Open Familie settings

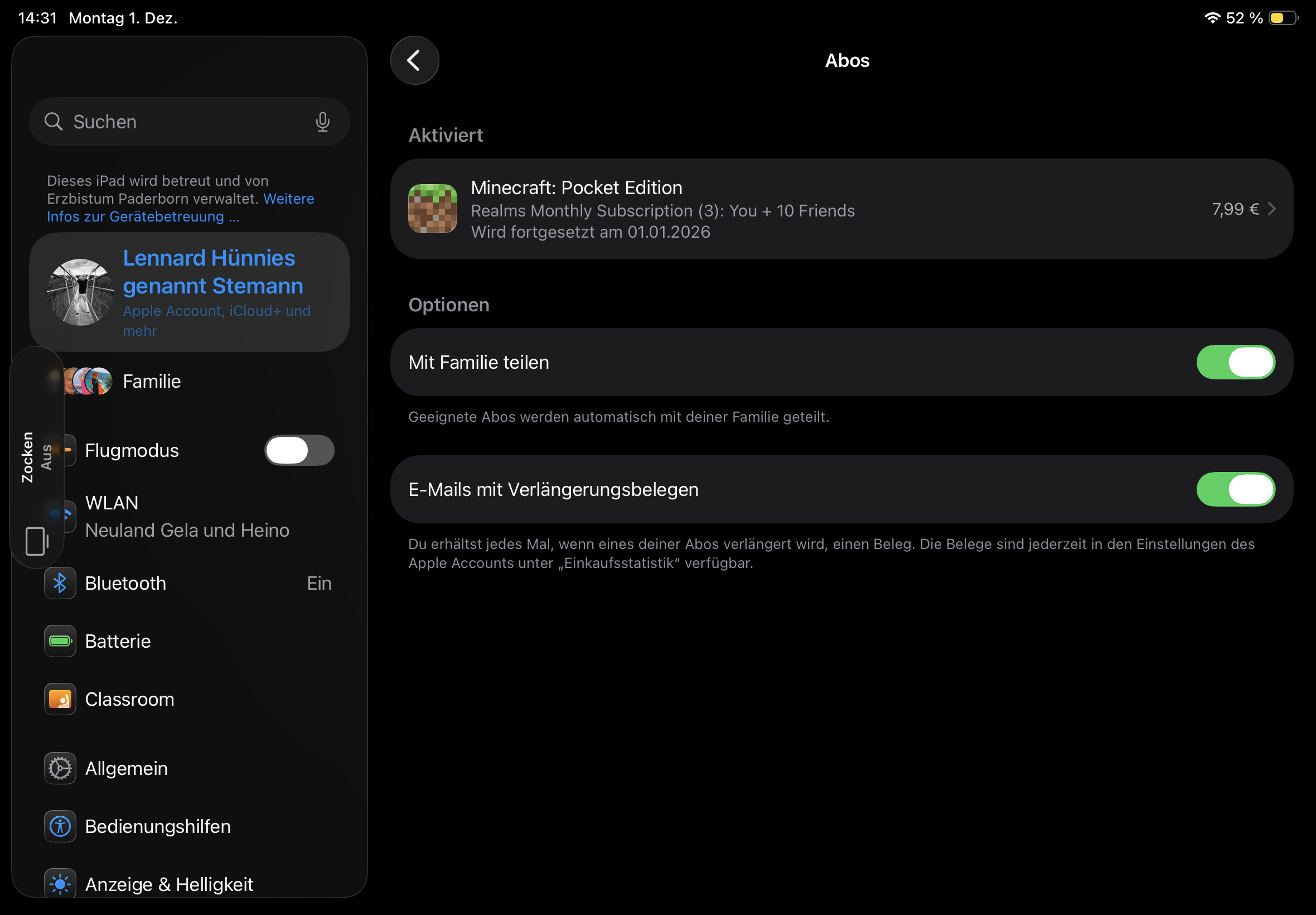point(189,381)
